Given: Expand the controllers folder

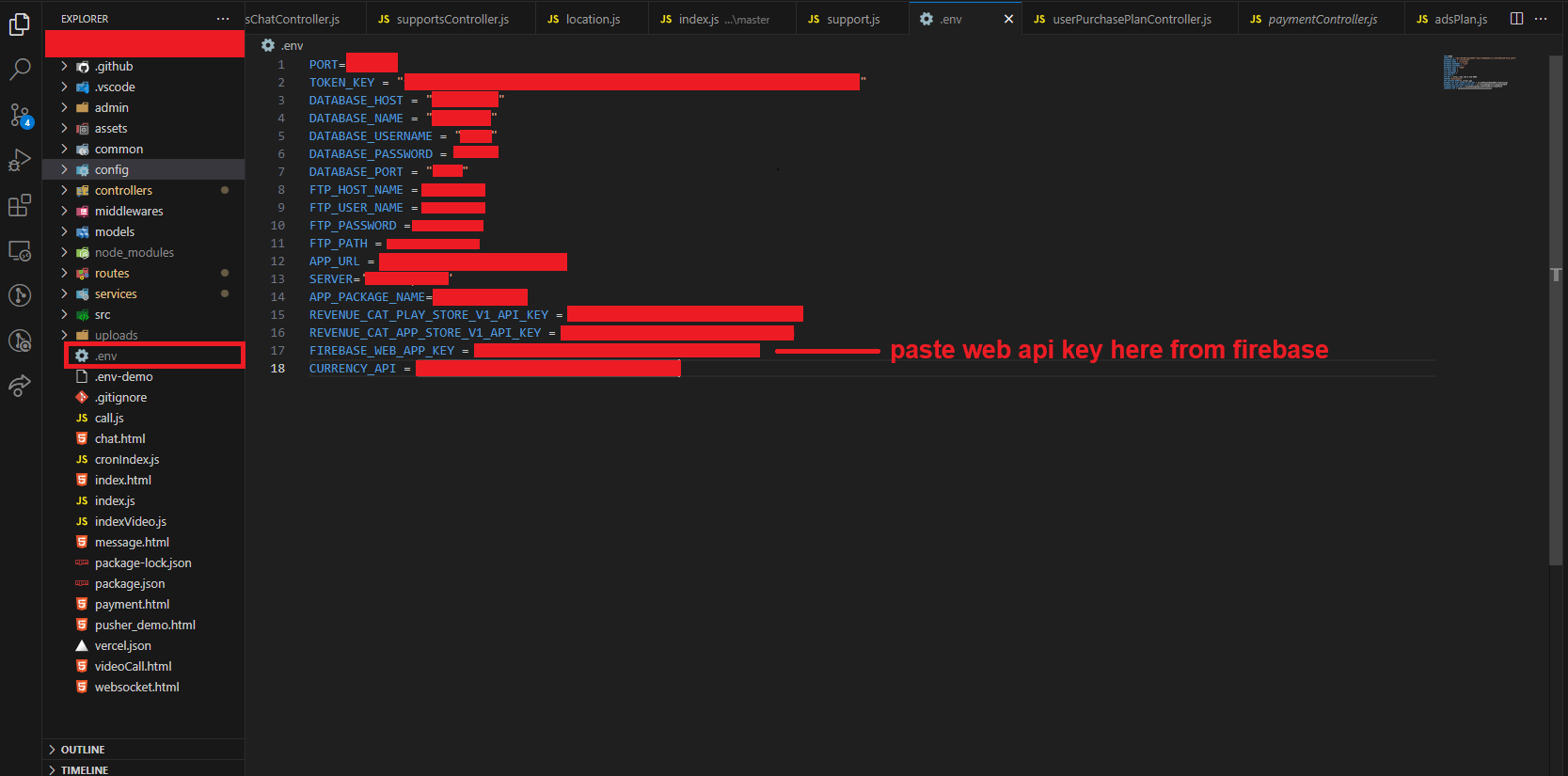Looking at the screenshot, I should click(x=123, y=190).
